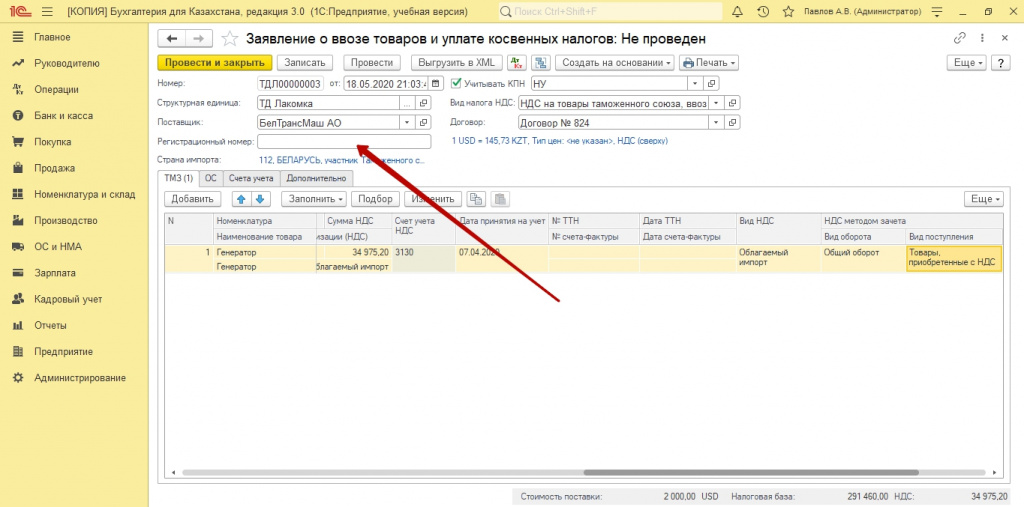Viewport: 1024px width, 507px height.
Task: Switch to Счета учета tab
Action: click(x=252, y=178)
